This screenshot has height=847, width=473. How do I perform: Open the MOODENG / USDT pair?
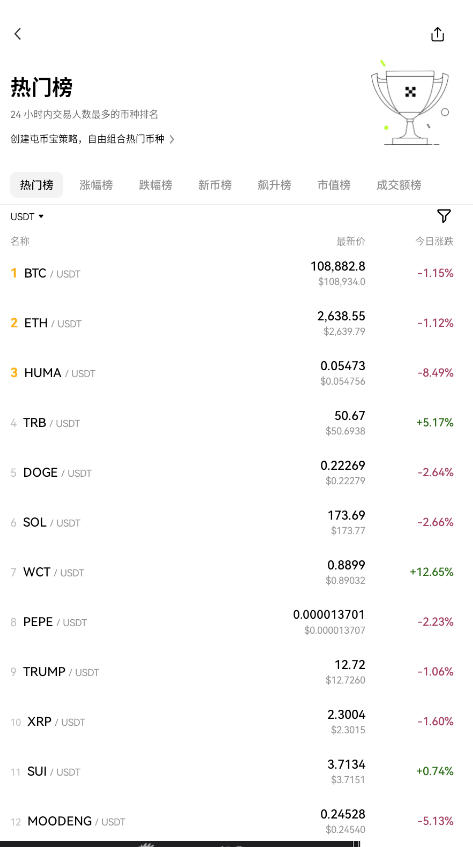click(x=236, y=821)
